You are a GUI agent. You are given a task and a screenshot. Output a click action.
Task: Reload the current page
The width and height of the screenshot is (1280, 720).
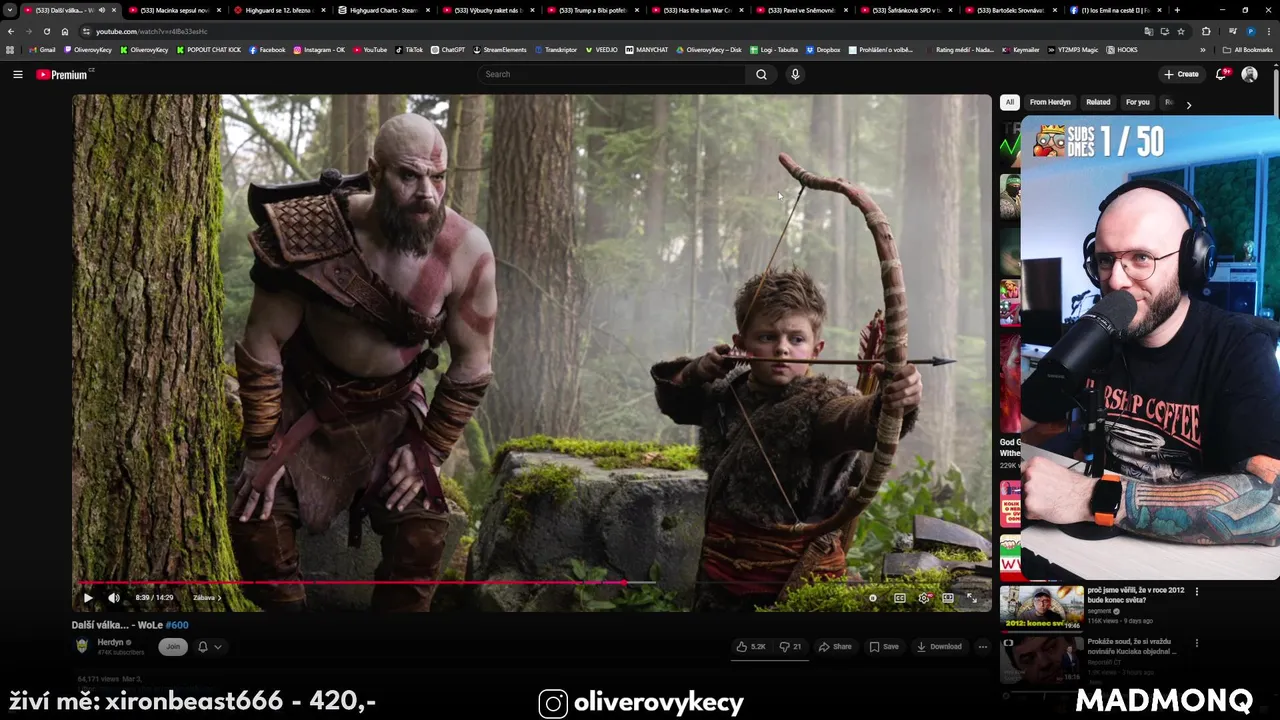point(46,31)
